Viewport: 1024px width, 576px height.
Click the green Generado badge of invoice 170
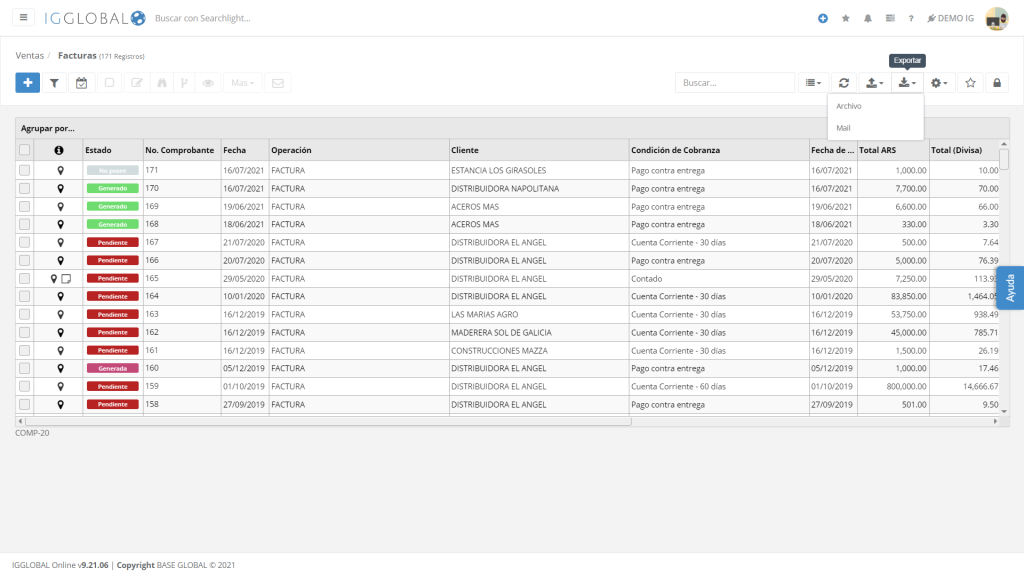[x=112, y=188]
